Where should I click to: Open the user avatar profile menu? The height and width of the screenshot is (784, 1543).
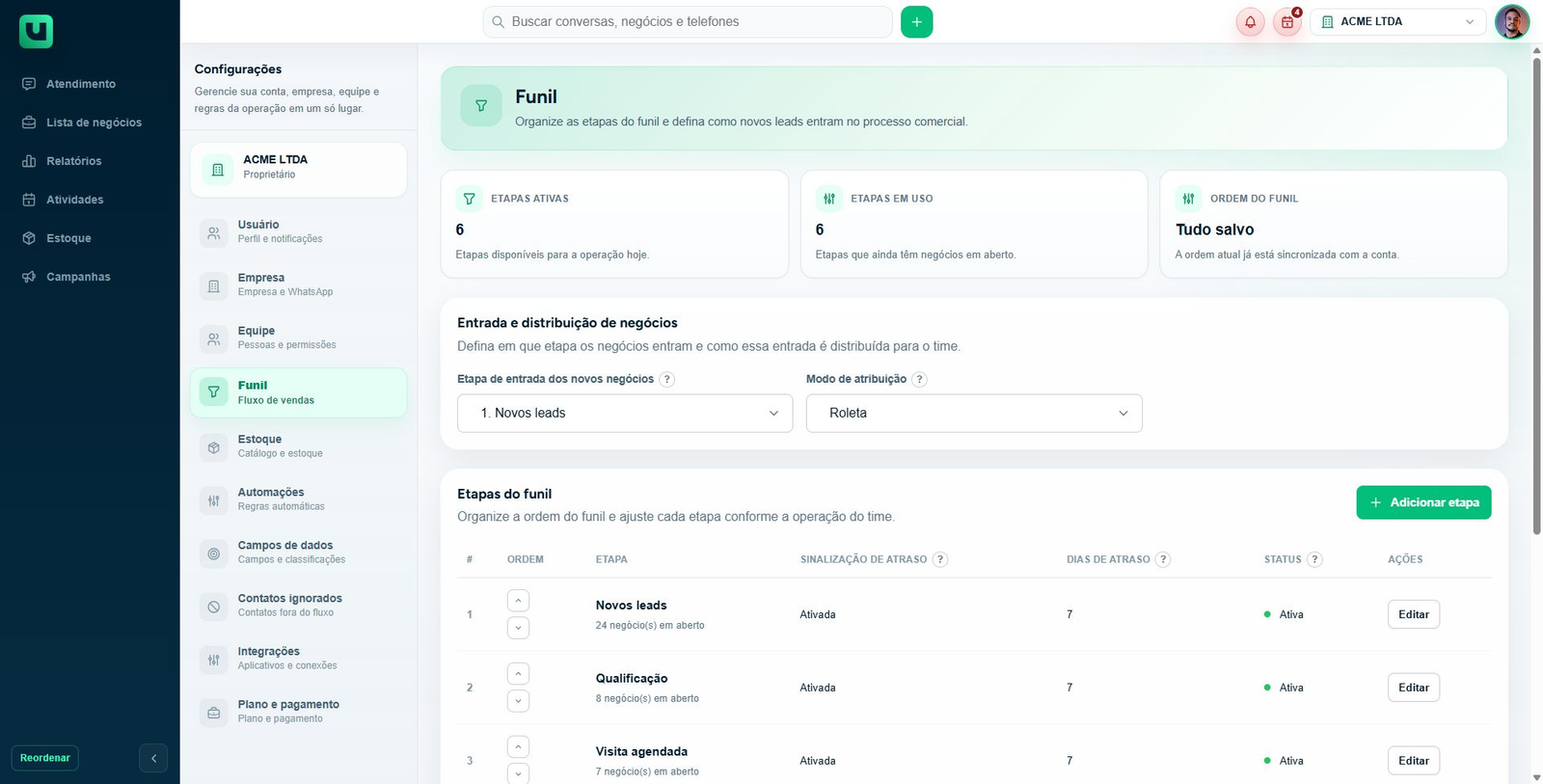(x=1511, y=22)
